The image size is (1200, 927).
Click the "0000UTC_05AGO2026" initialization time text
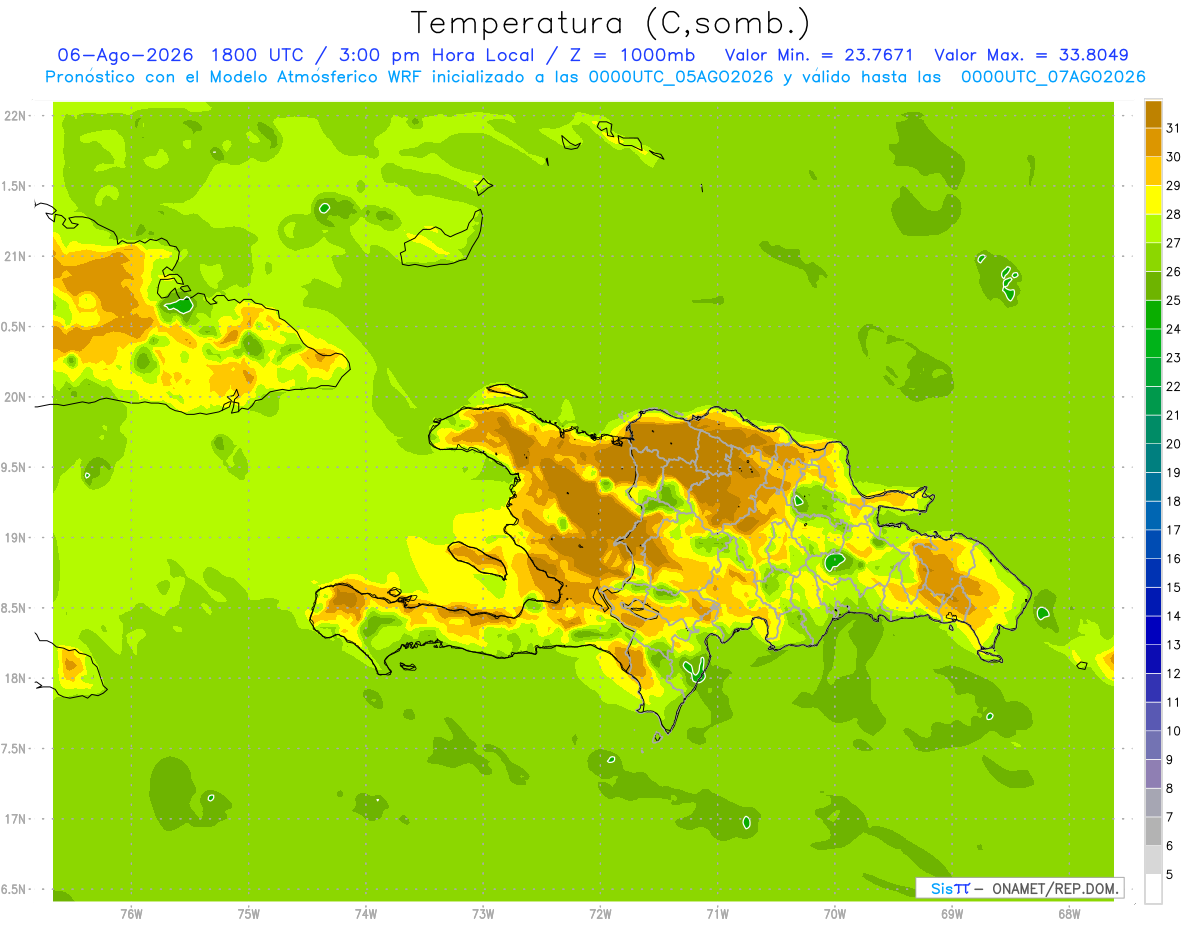tap(682, 77)
